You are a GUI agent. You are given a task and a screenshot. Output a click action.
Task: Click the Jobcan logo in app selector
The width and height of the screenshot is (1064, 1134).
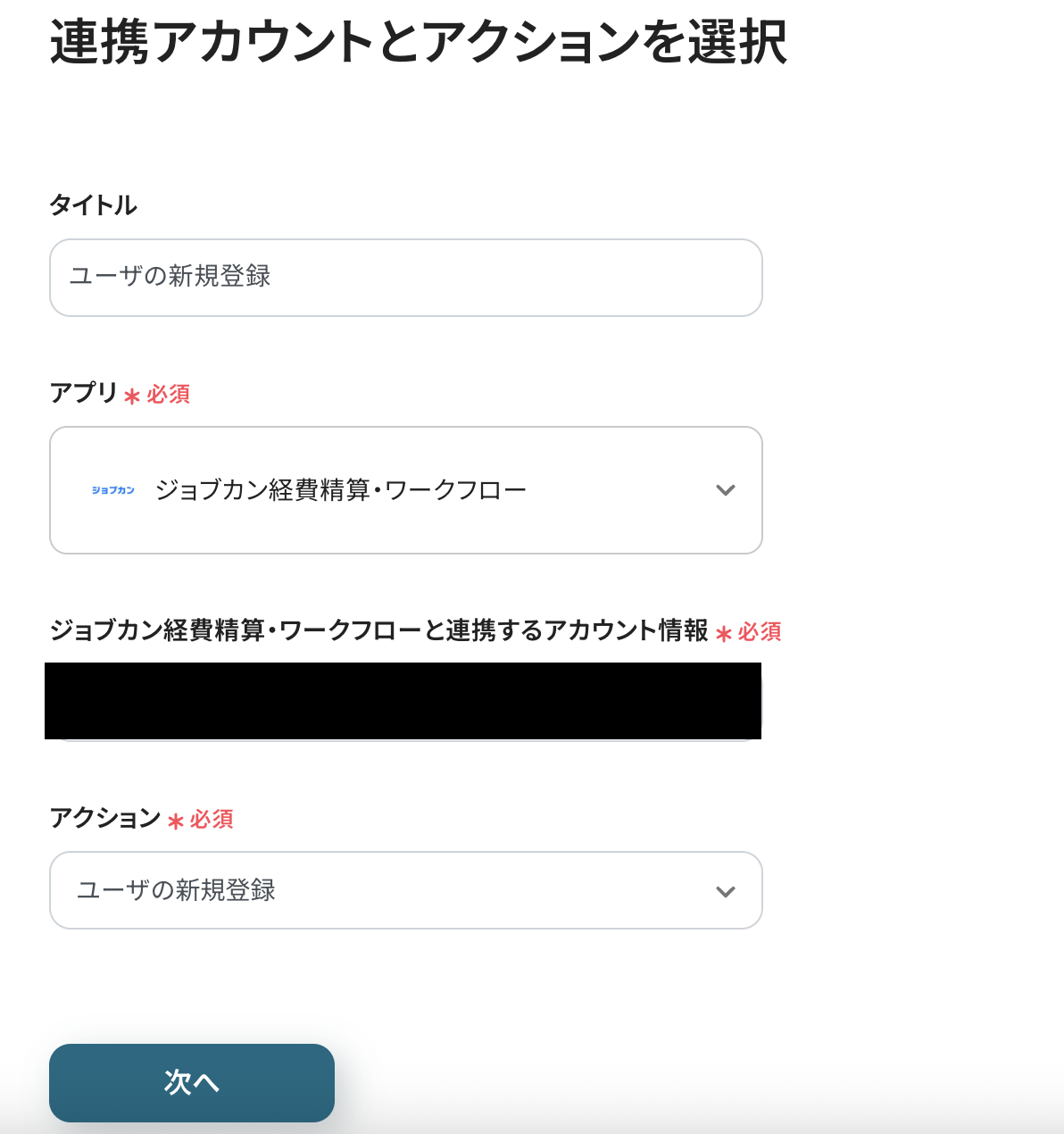[113, 490]
